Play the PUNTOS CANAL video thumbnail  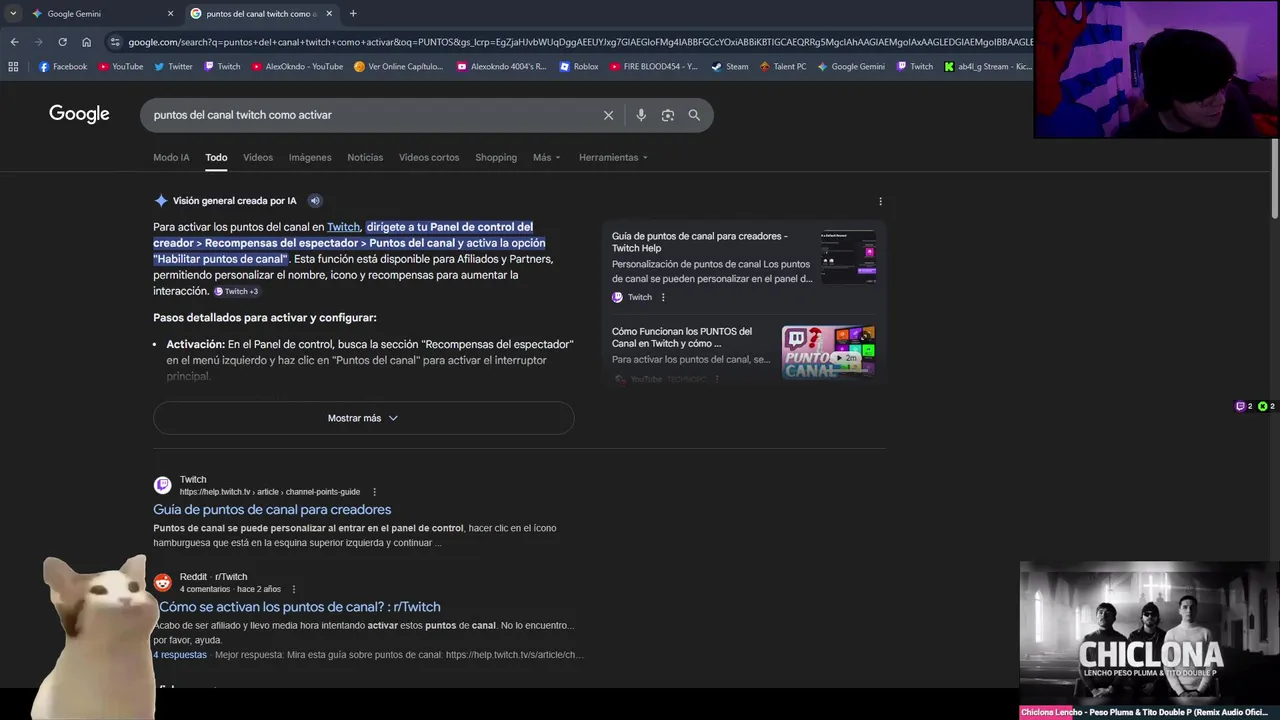(828, 352)
